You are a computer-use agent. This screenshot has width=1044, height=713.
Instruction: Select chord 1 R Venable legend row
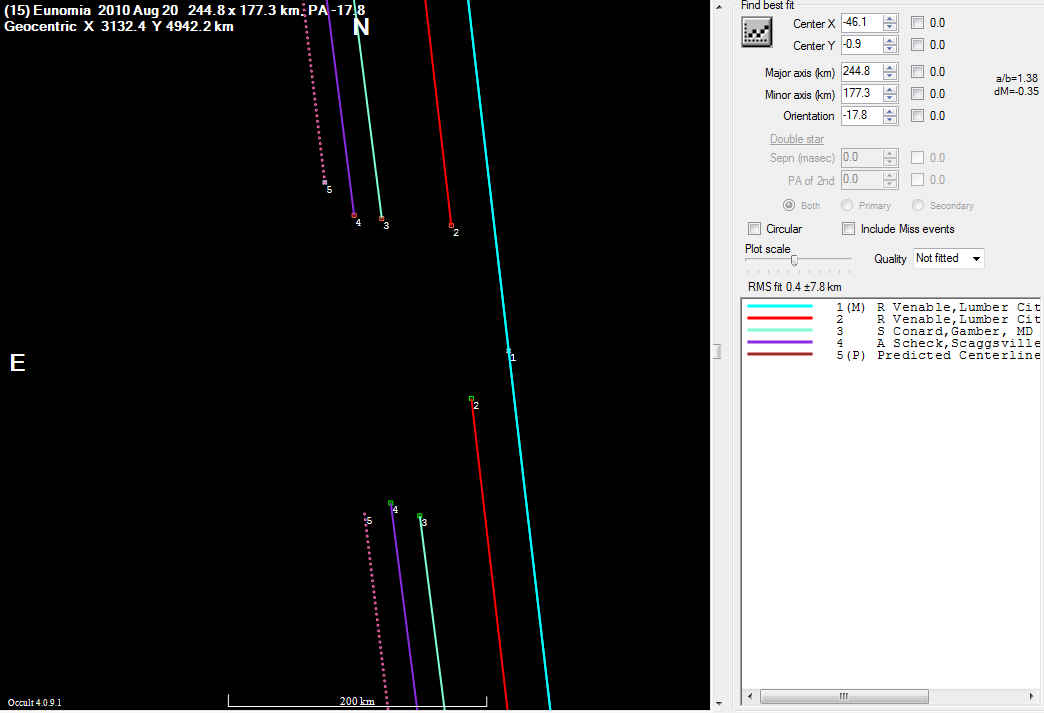coord(892,307)
